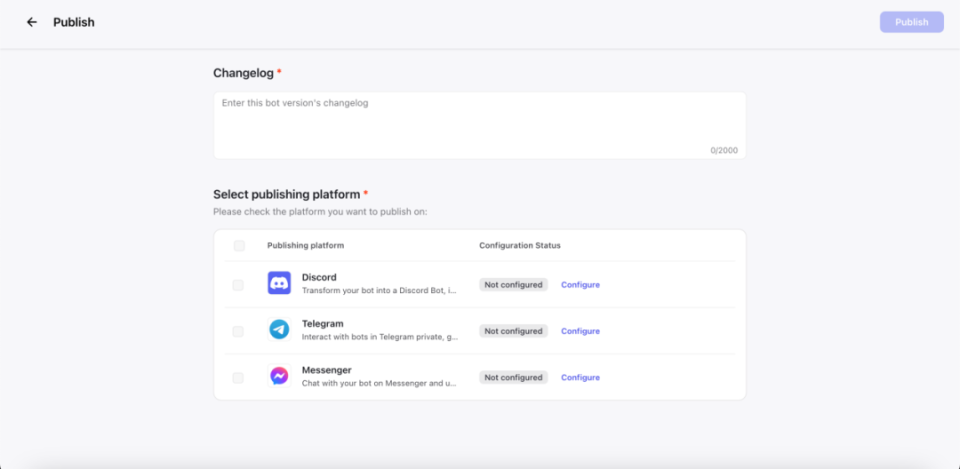Image resolution: width=960 pixels, height=469 pixels.
Task: Open Configure link for Discord
Action: click(x=580, y=285)
